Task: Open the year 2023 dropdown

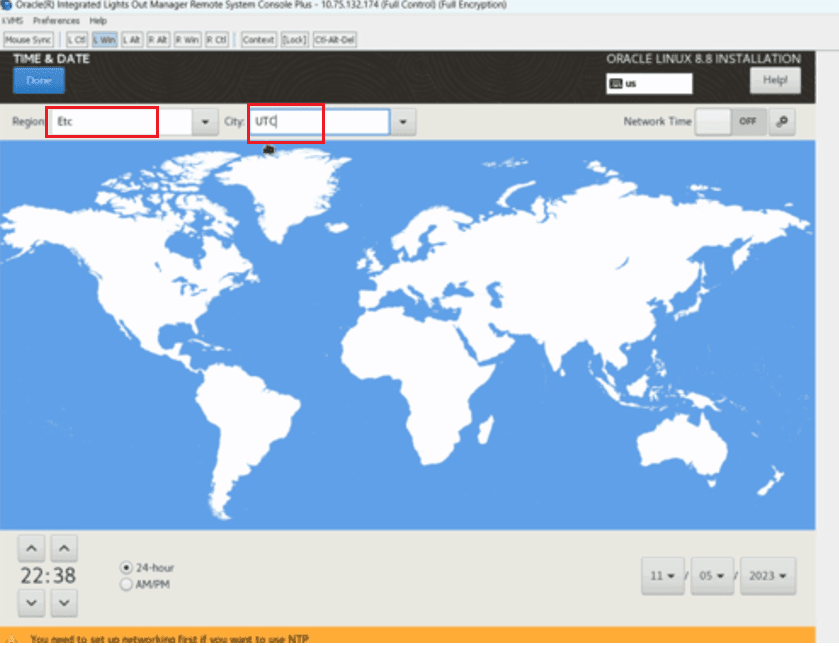Action: (768, 576)
